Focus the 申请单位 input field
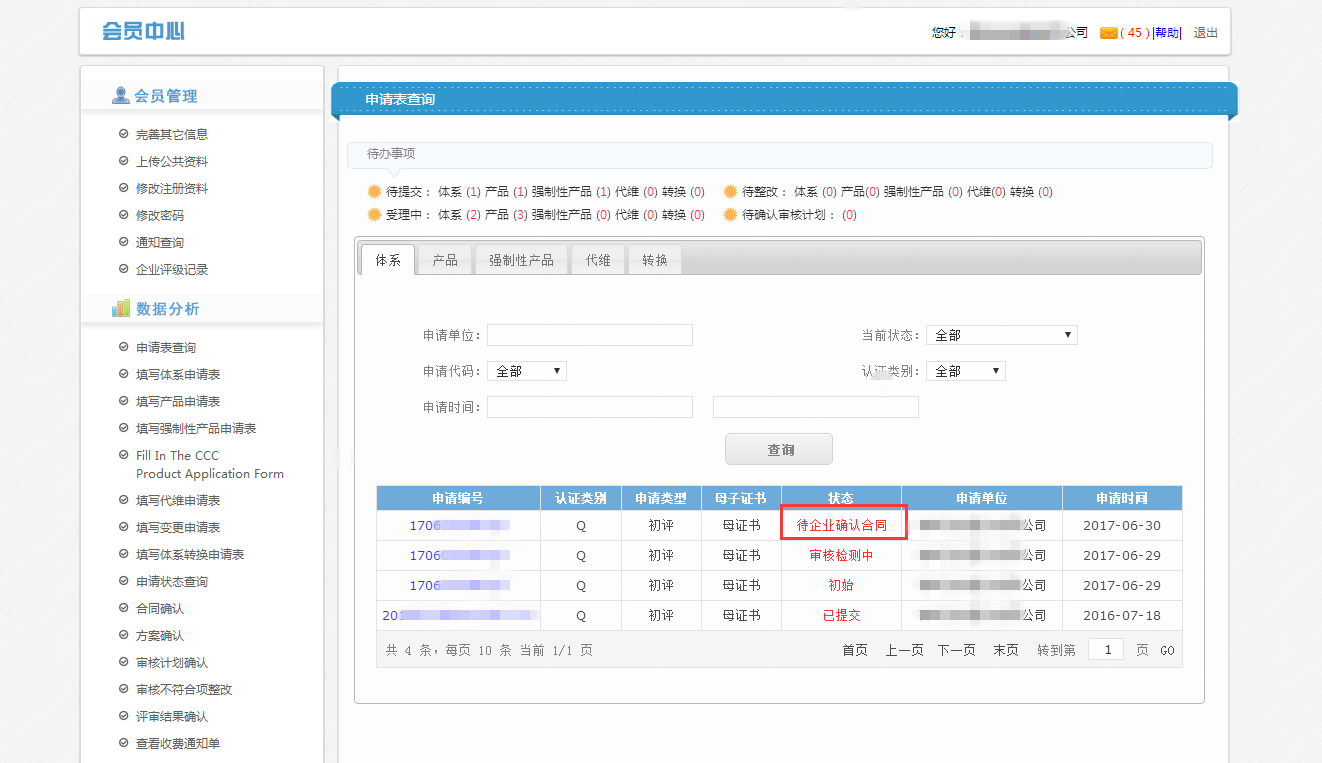This screenshot has width=1322, height=763. 589,335
